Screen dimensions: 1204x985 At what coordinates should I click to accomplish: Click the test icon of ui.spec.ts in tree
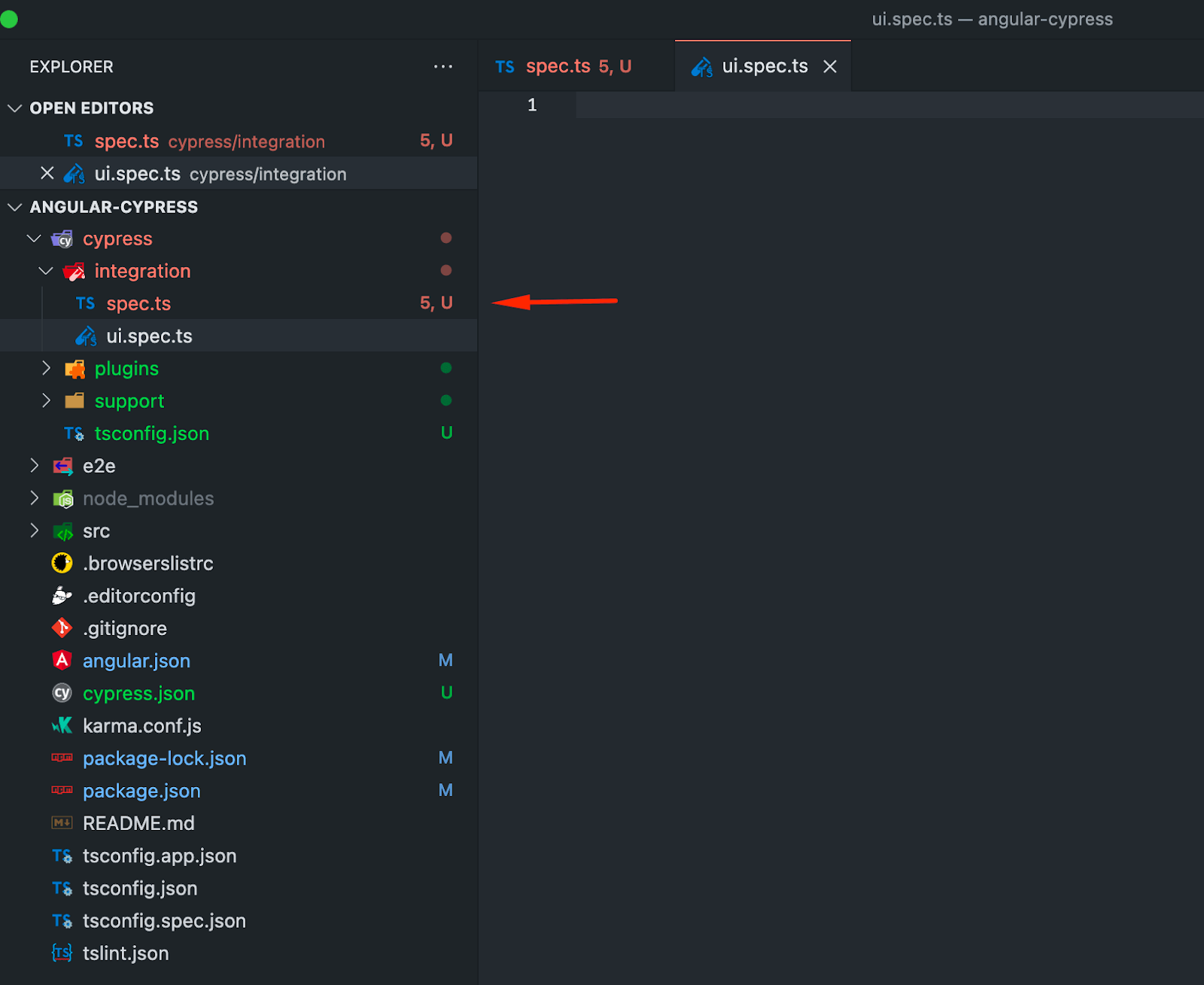point(86,336)
